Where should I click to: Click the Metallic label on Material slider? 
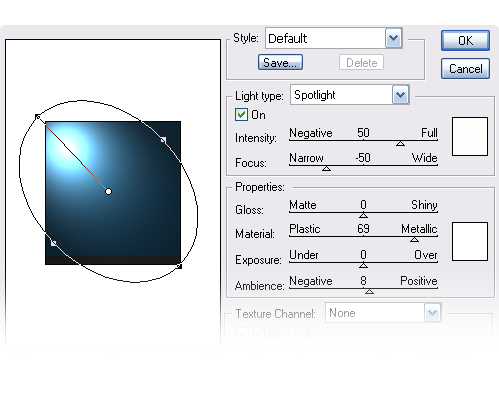419,229
